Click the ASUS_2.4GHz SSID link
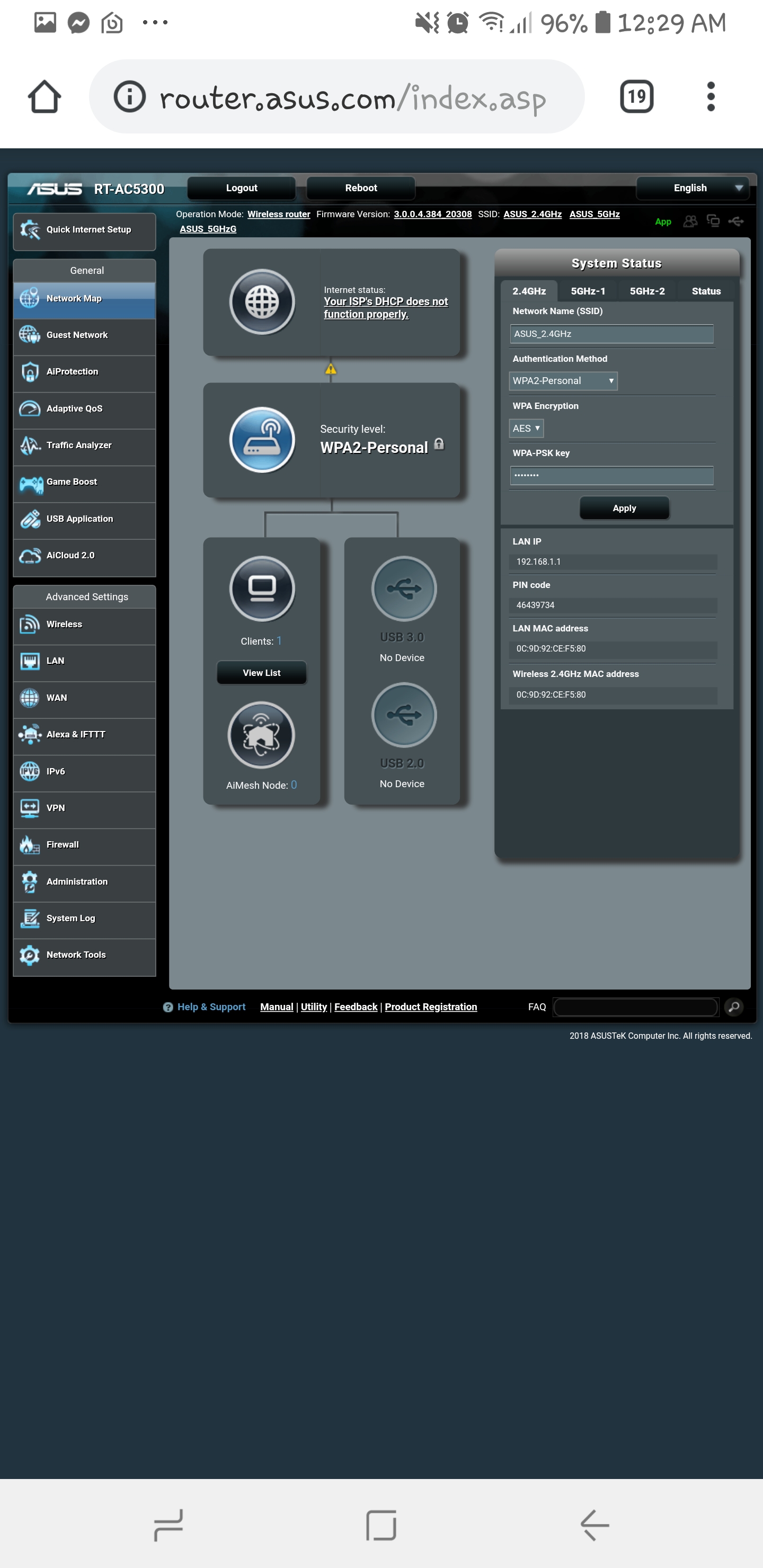This screenshot has width=763, height=1568. pyautogui.click(x=533, y=214)
